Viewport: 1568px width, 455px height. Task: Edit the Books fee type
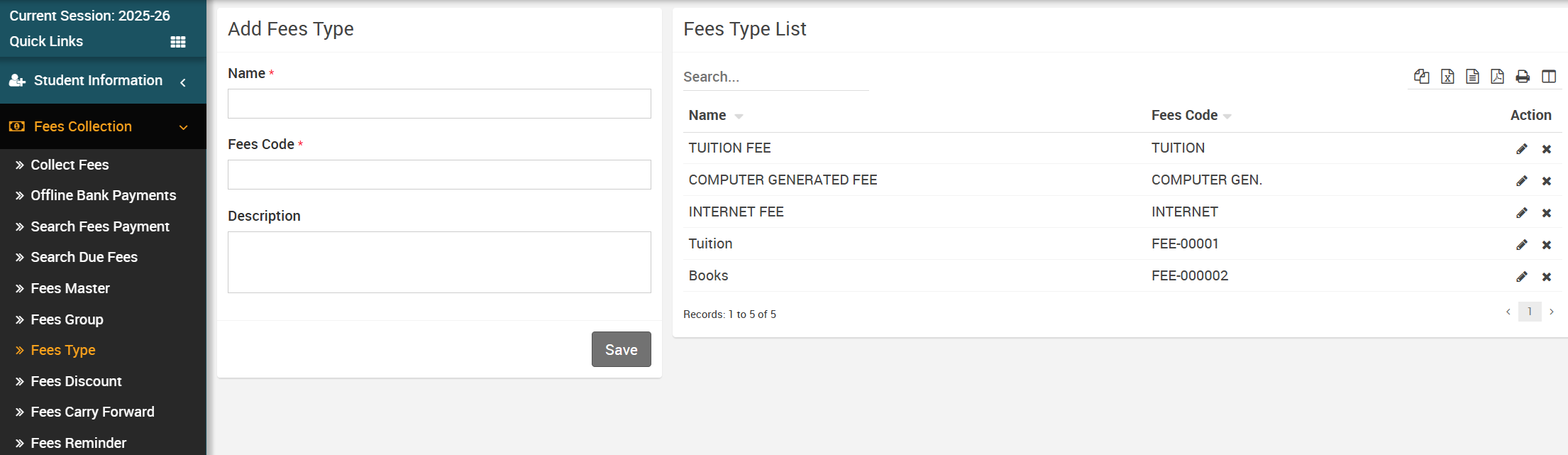tap(1522, 277)
